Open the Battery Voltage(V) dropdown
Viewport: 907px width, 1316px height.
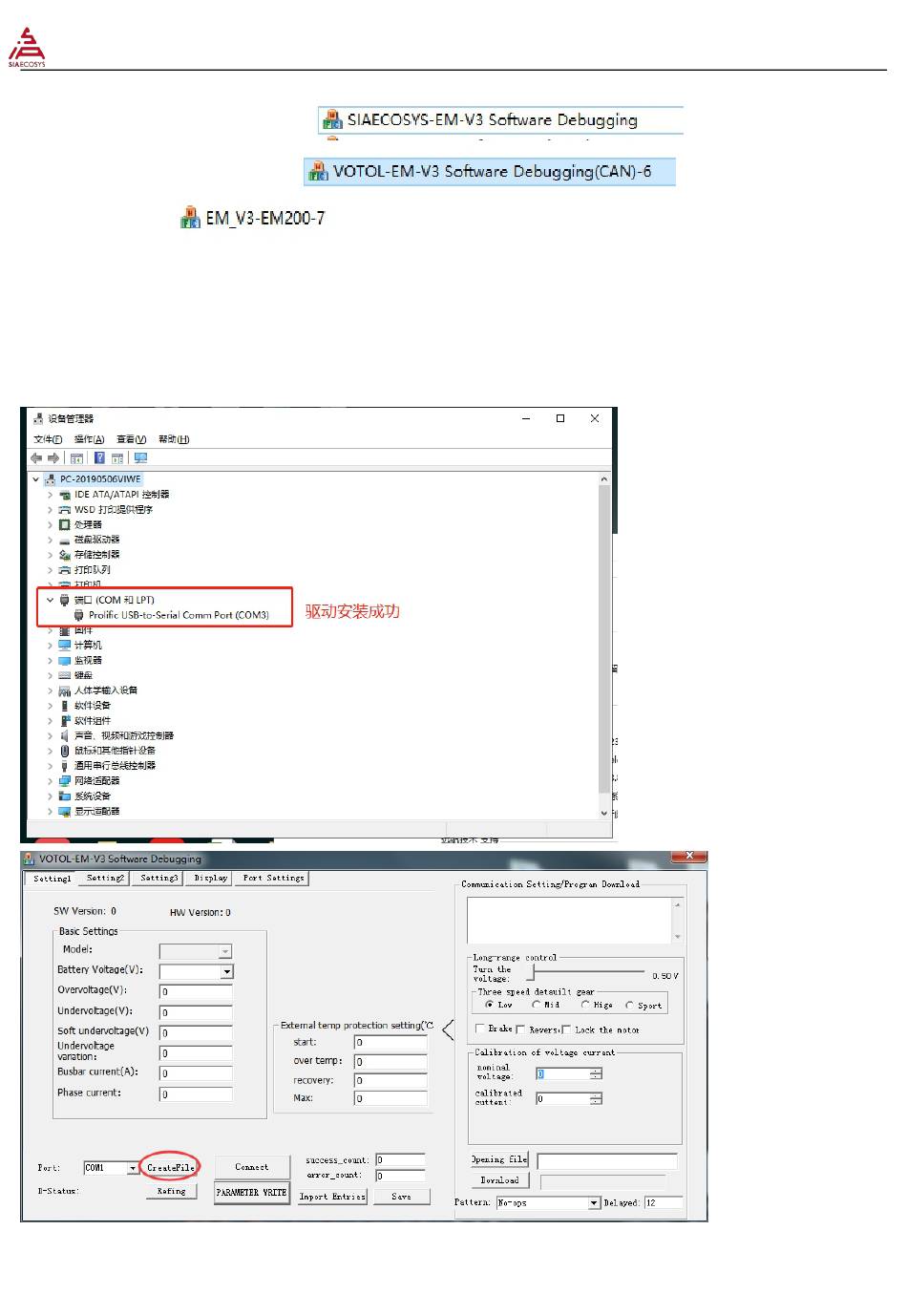pos(226,971)
